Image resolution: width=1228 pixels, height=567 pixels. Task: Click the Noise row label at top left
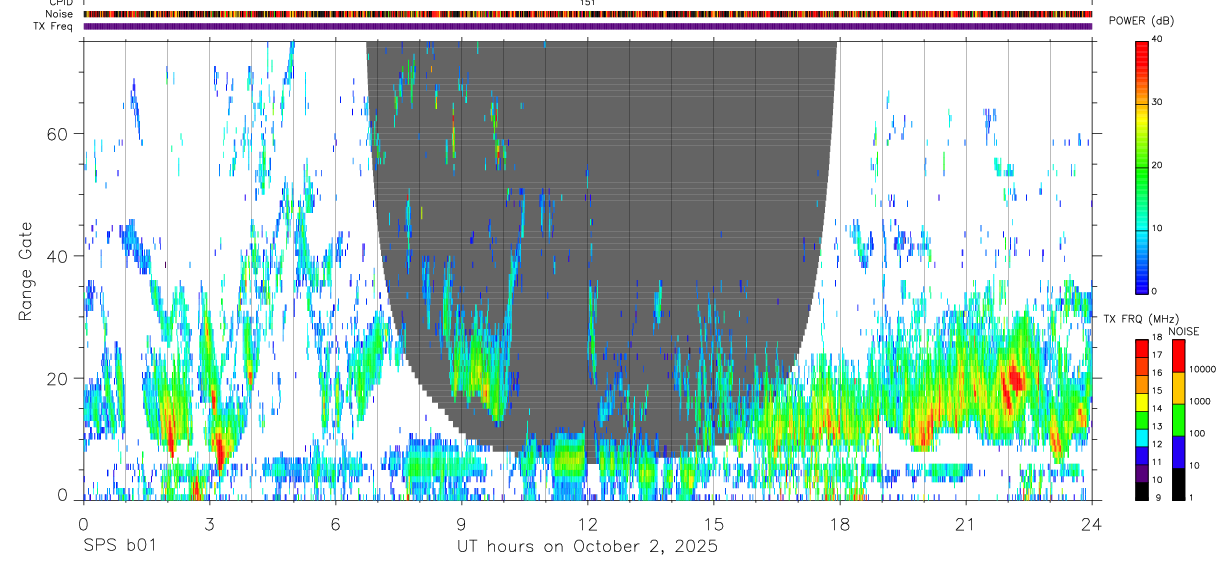59,14
